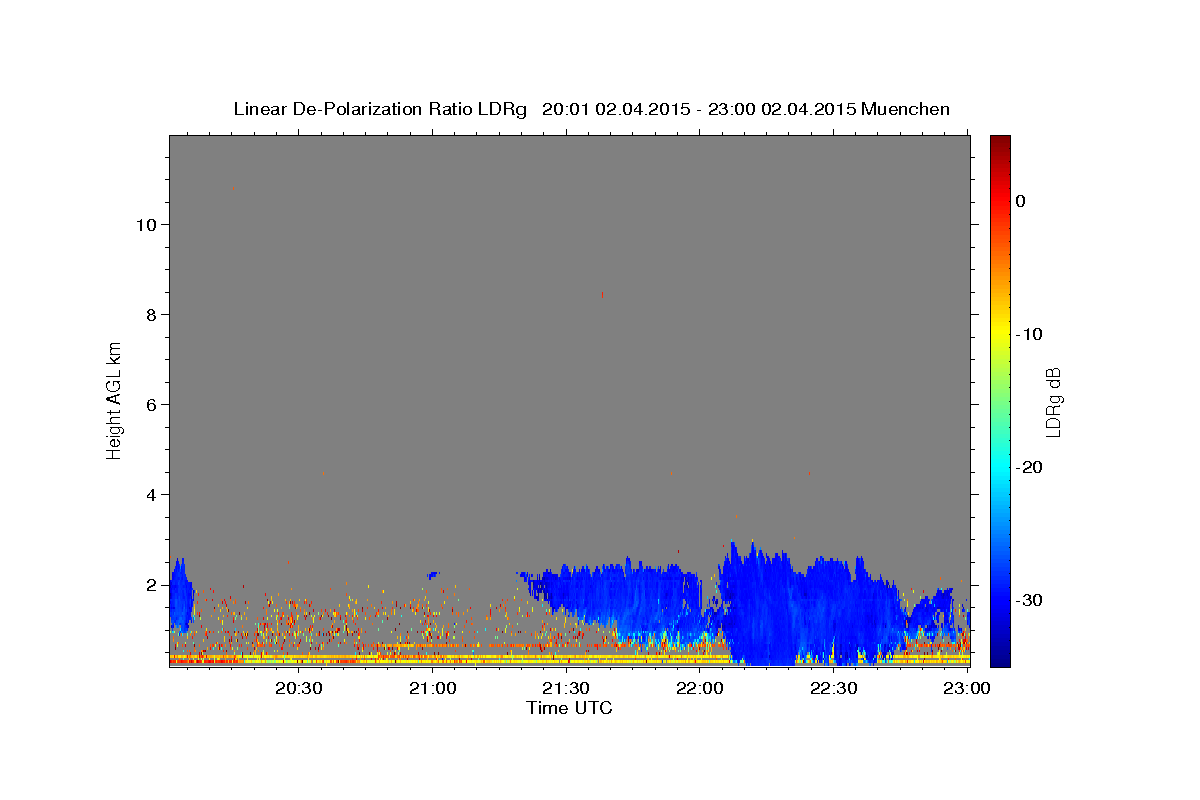Click the height tick label 8
Viewport: 1200px width, 800px height.
tap(149, 315)
